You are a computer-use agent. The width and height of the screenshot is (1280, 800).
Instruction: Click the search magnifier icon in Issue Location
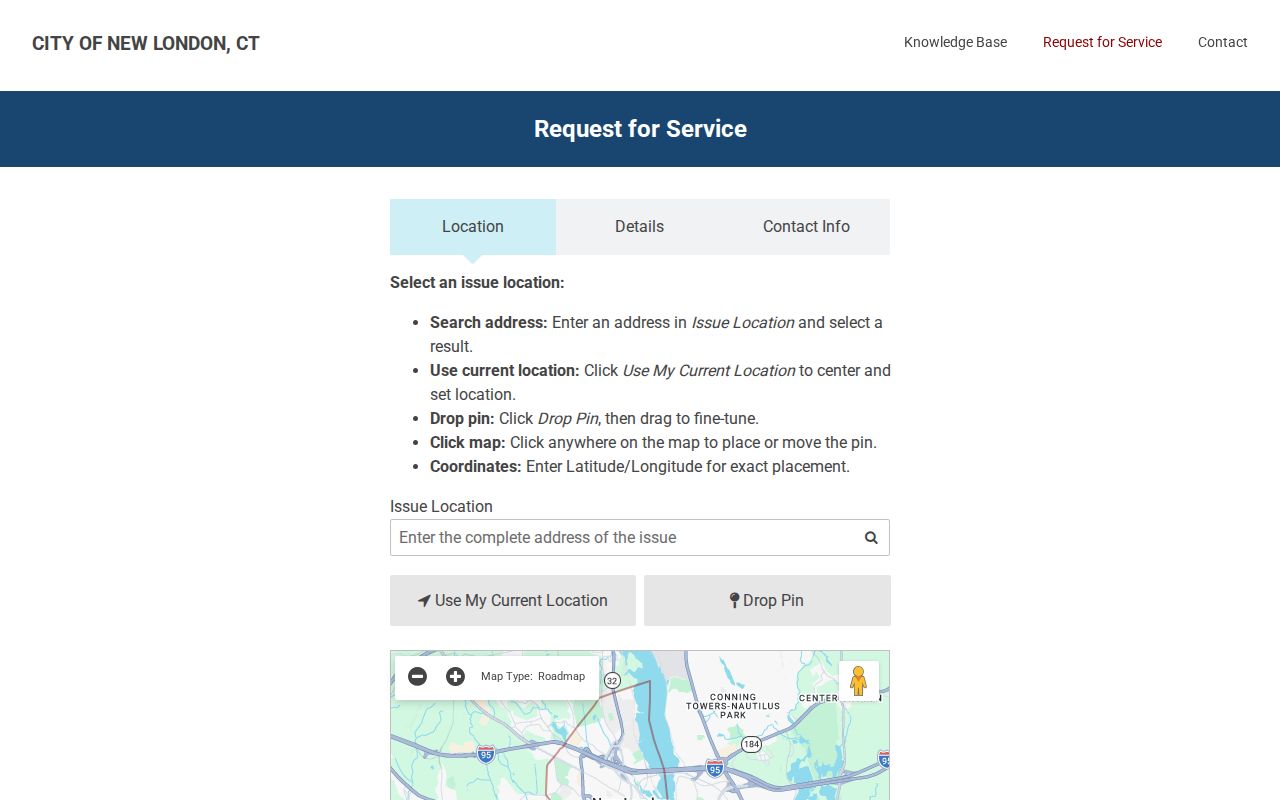tap(871, 538)
